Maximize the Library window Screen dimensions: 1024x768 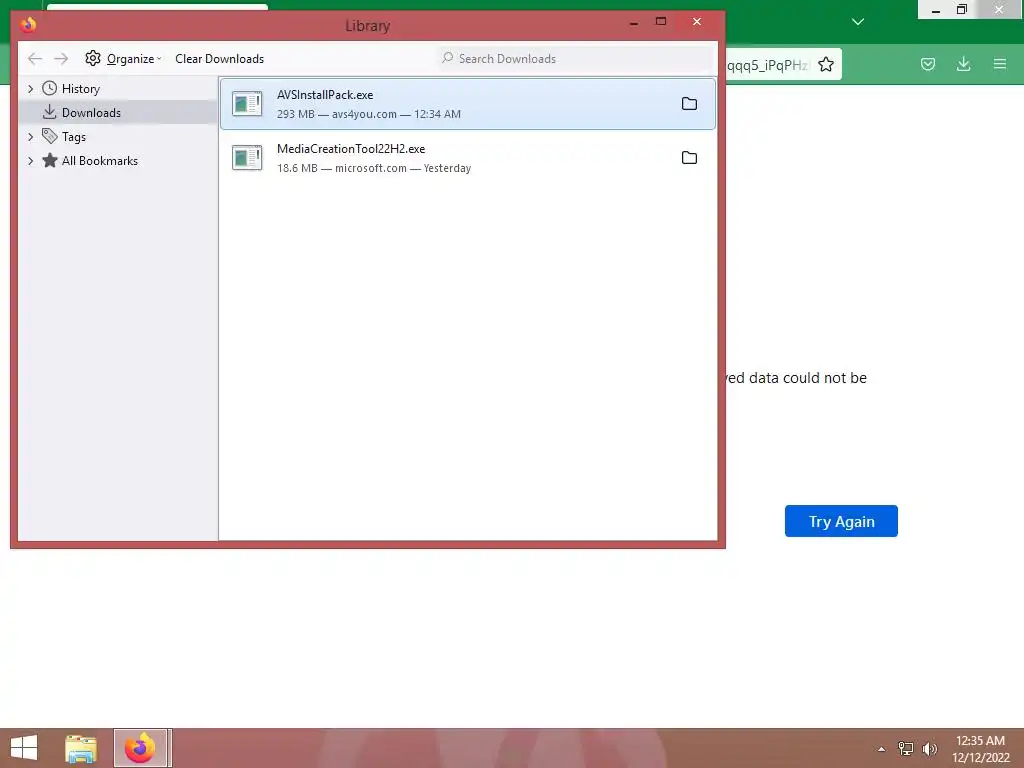click(x=661, y=22)
